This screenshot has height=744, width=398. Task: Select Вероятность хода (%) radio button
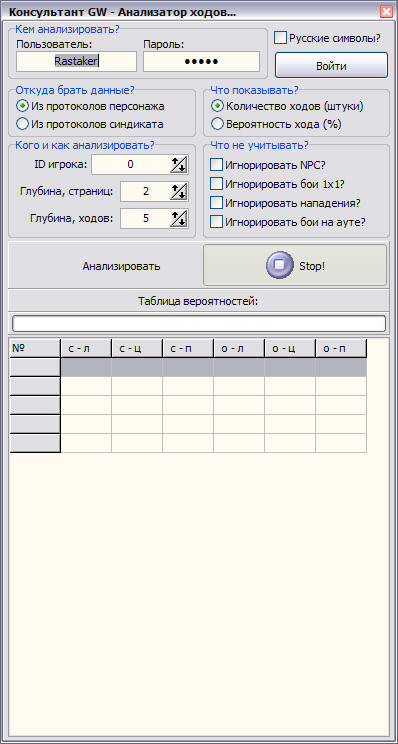217,124
